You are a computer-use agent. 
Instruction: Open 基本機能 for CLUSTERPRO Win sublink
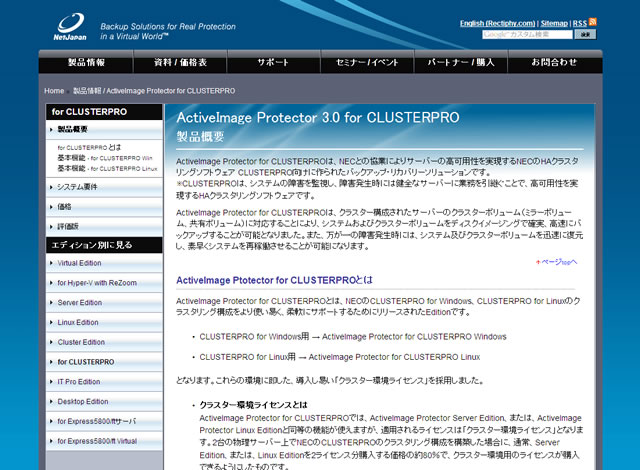tap(105, 158)
